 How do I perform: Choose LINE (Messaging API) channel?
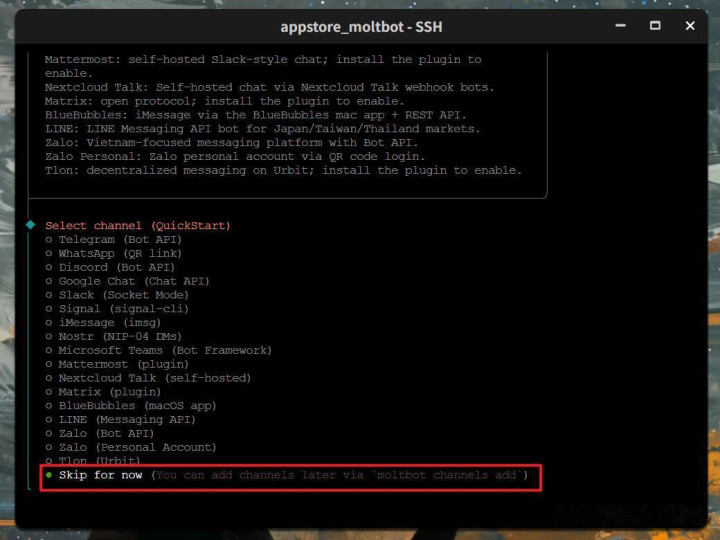point(120,420)
